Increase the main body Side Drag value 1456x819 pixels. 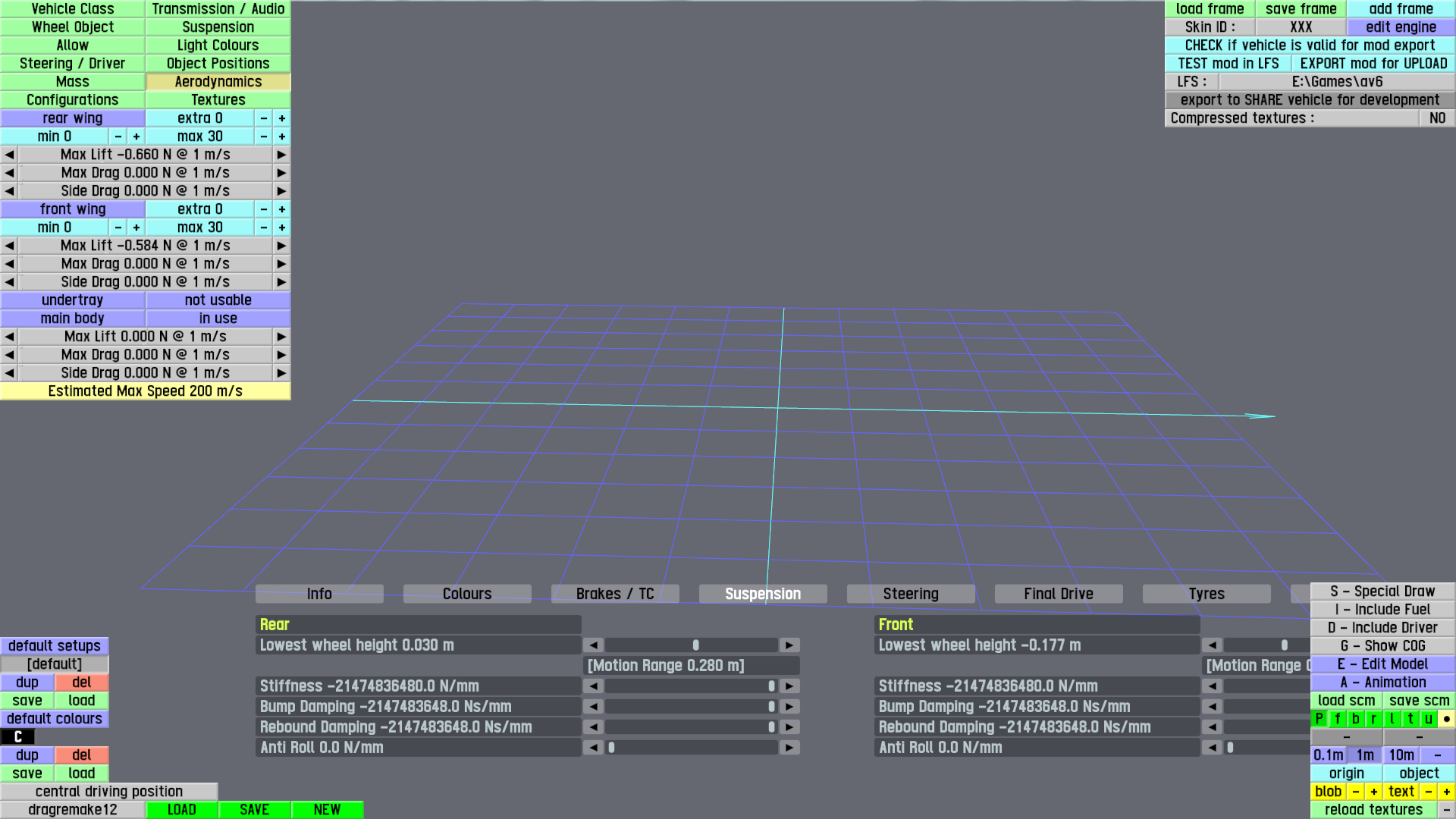coord(281,373)
